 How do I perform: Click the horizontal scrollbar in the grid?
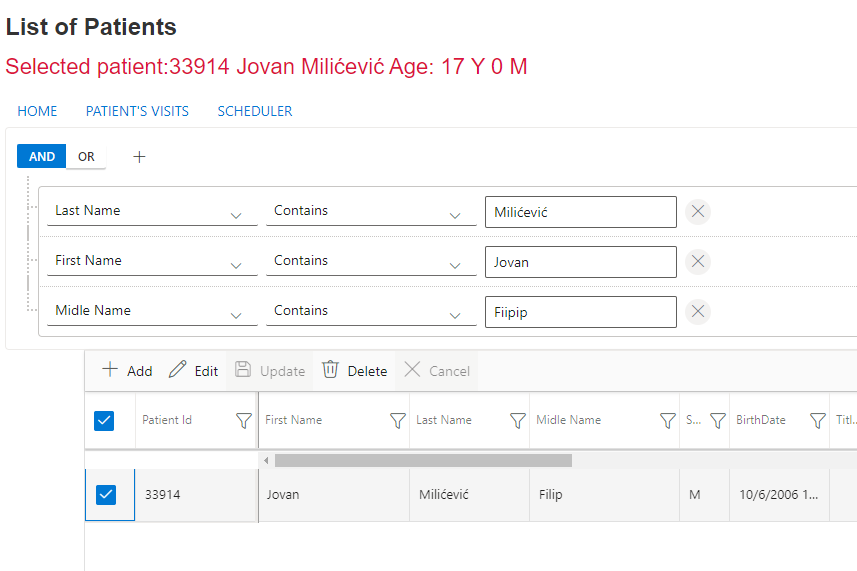[423, 461]
